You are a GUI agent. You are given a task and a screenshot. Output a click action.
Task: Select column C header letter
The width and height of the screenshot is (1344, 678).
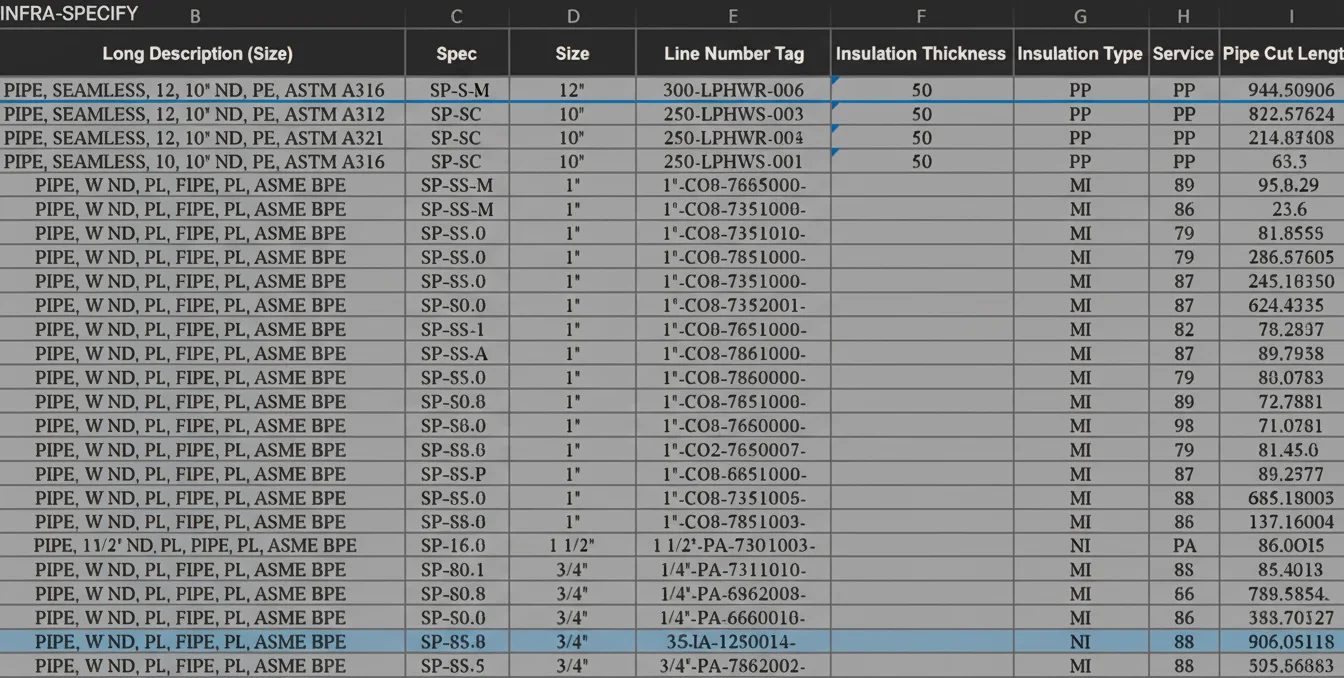pos(457,16)
